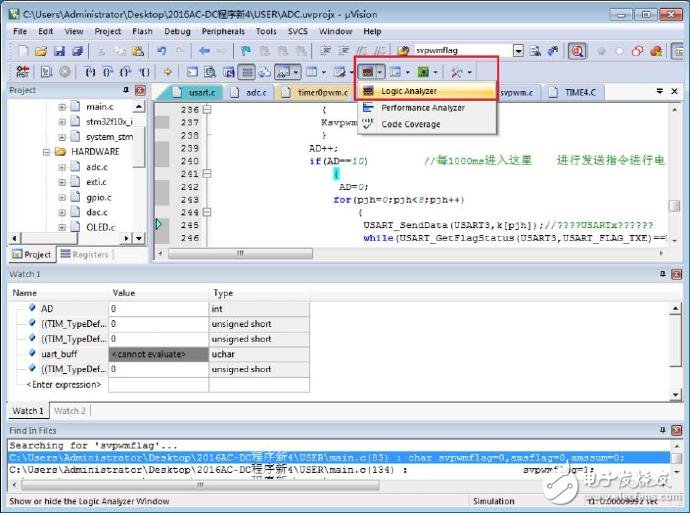This screenshot has height=513, width=690.
Task: Click the Run icon
Action: pyautogui.click(x=46, y=71)
